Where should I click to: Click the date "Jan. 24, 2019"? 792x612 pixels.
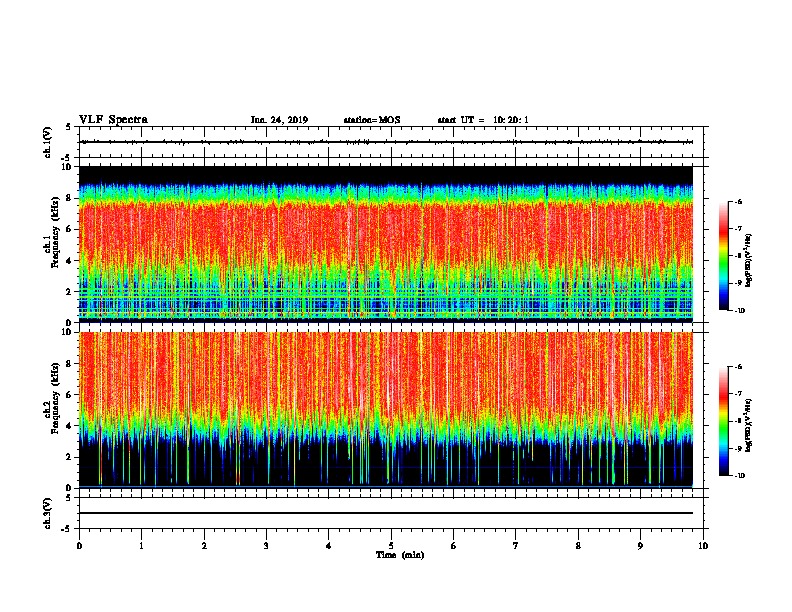click(279, 120)
